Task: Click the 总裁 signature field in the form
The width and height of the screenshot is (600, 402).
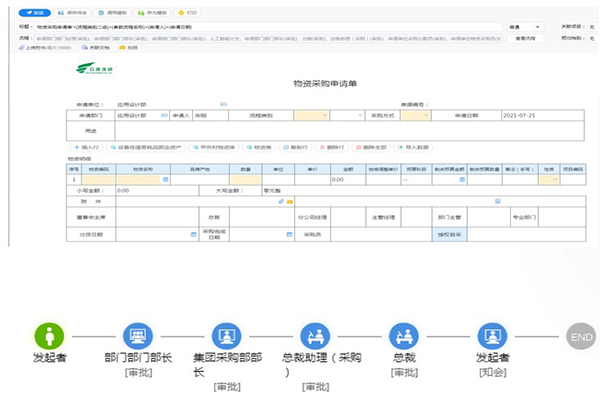Action: [x=262, y=217]
